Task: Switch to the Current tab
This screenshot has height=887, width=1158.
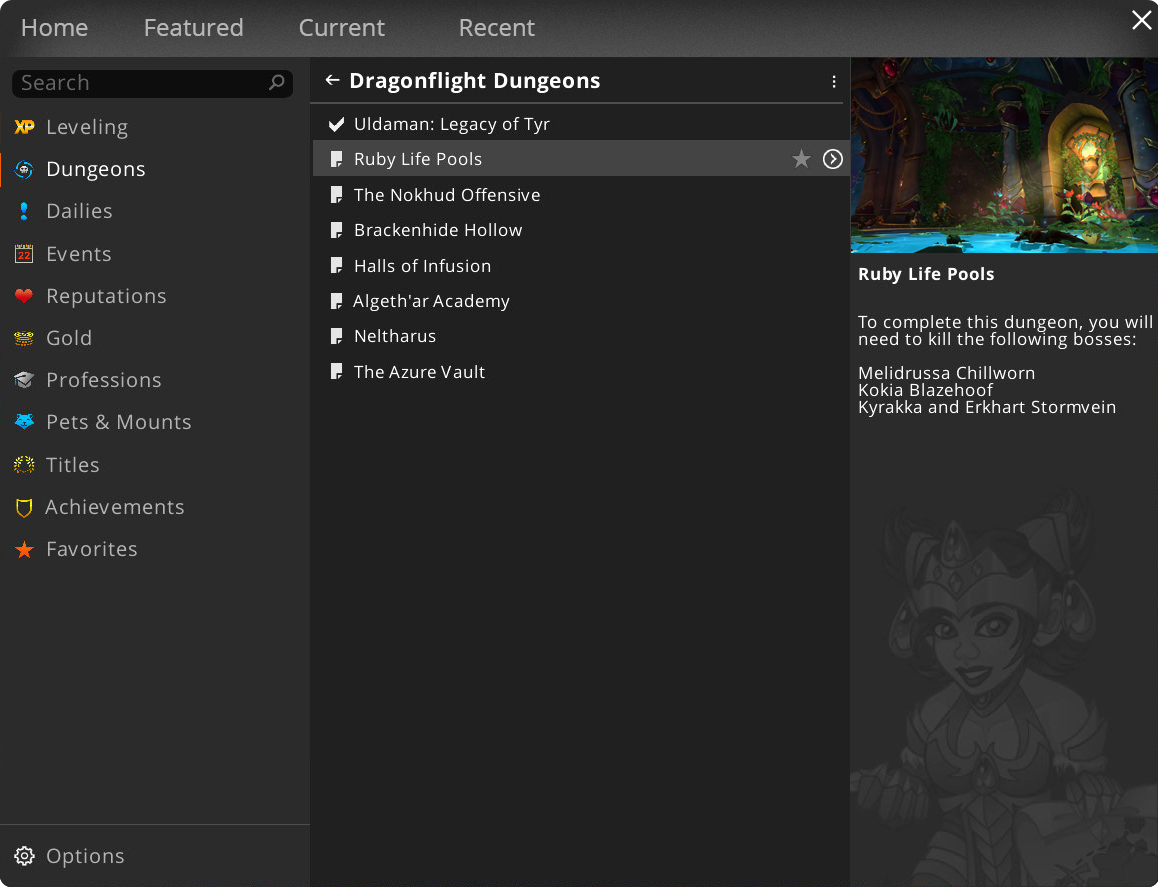Action: coord(341,28)
